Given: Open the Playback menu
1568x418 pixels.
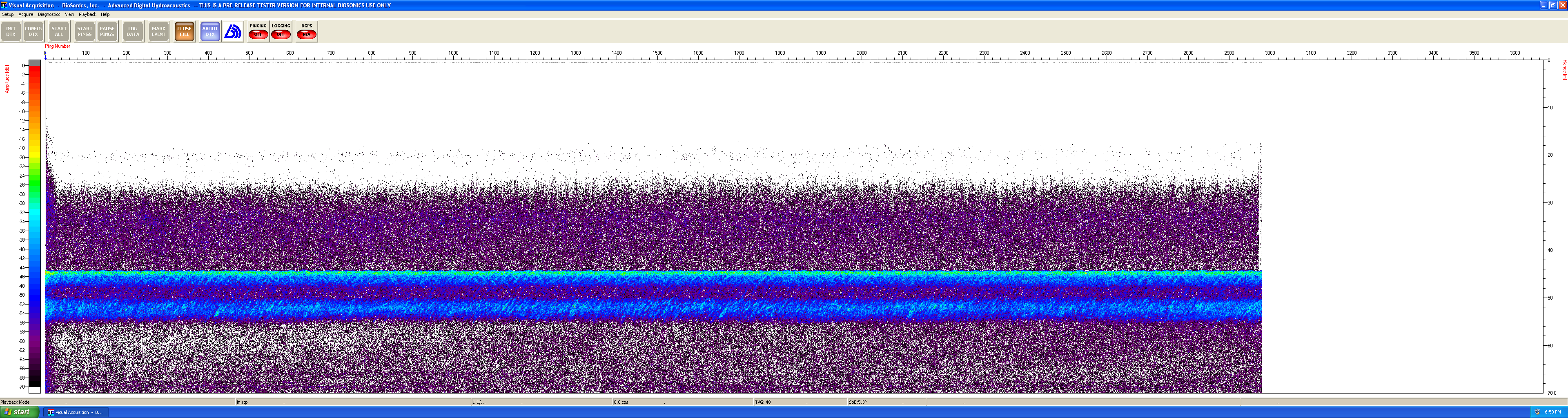Looking at the screenshot, I should 87,14.
